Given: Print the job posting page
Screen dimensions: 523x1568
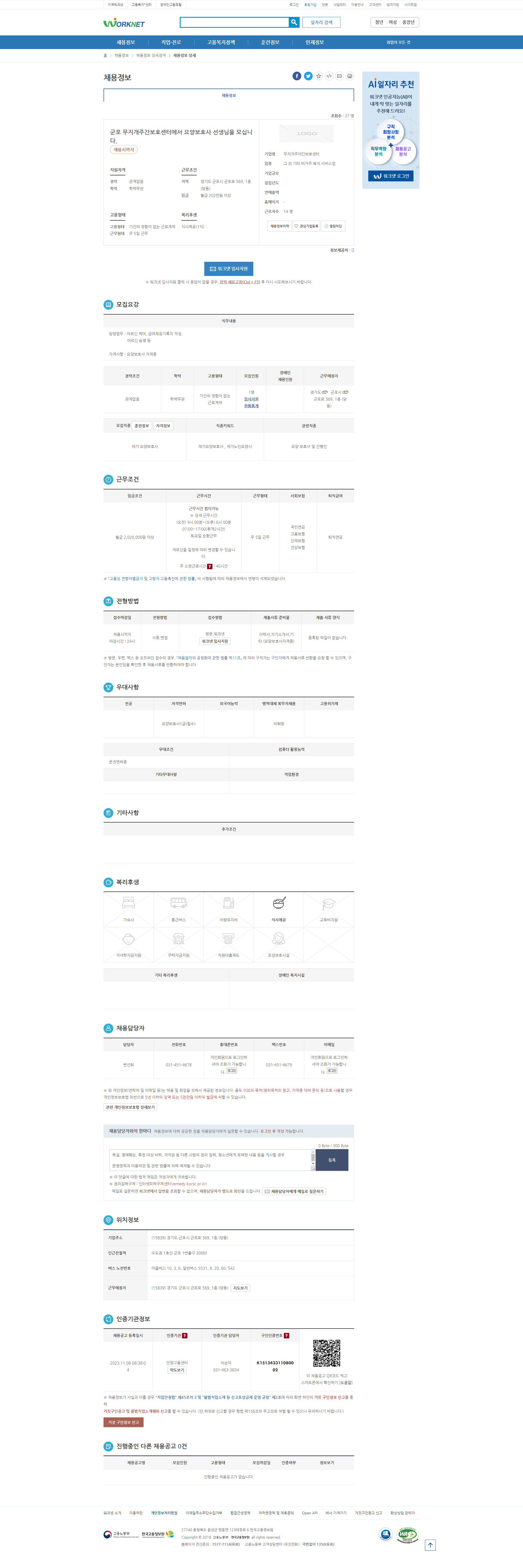Looking at the screenshot, I should pyautogui.click(x=349, y=76).
